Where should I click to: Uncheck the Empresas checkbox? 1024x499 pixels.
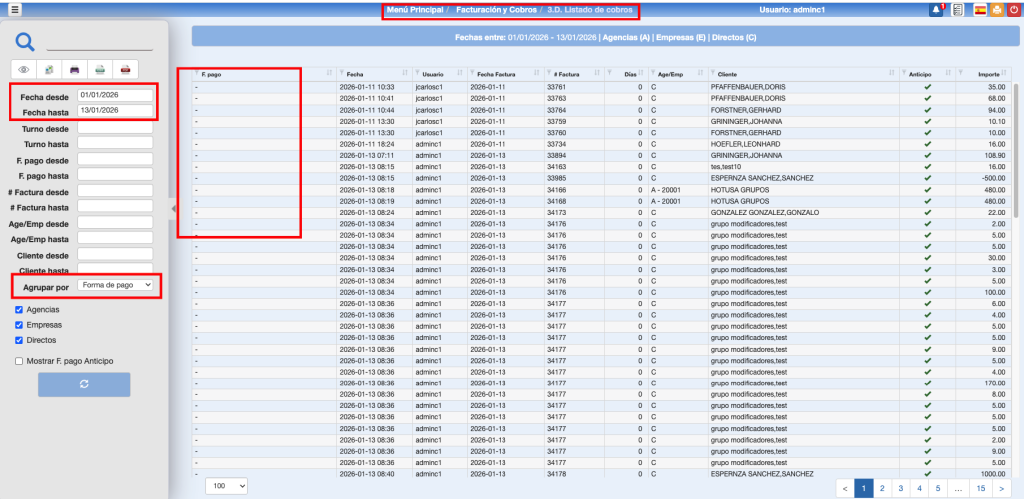[x=20, y=325]
